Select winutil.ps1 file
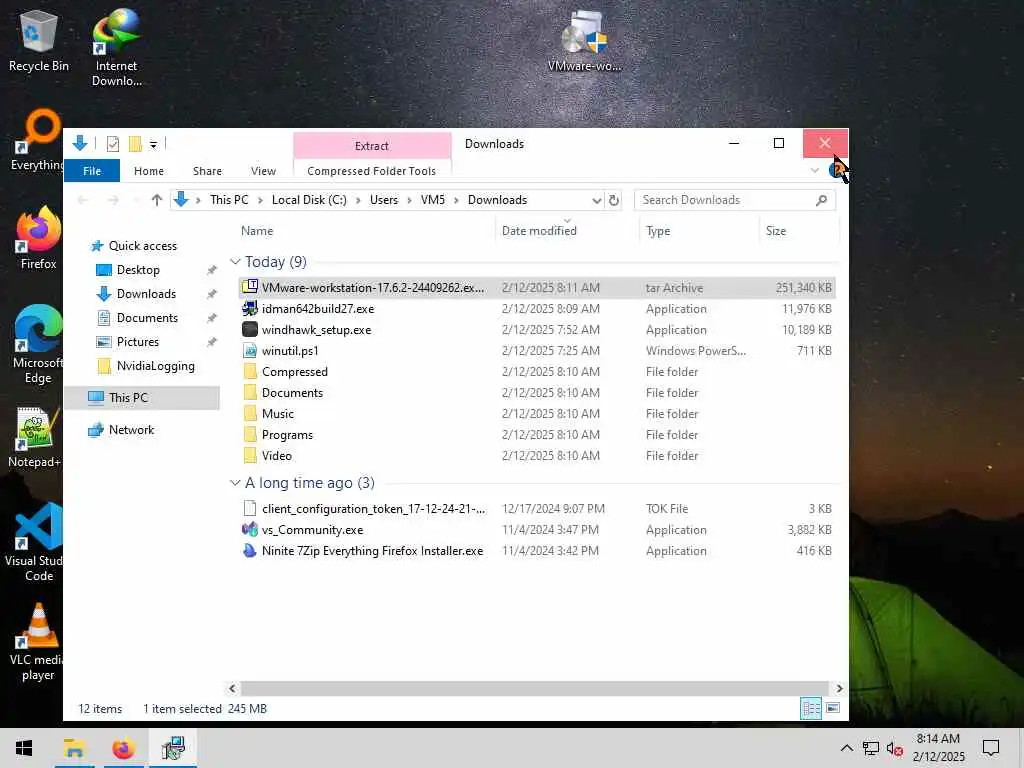This screenshot has width=1024, height=768. point(537,351)
